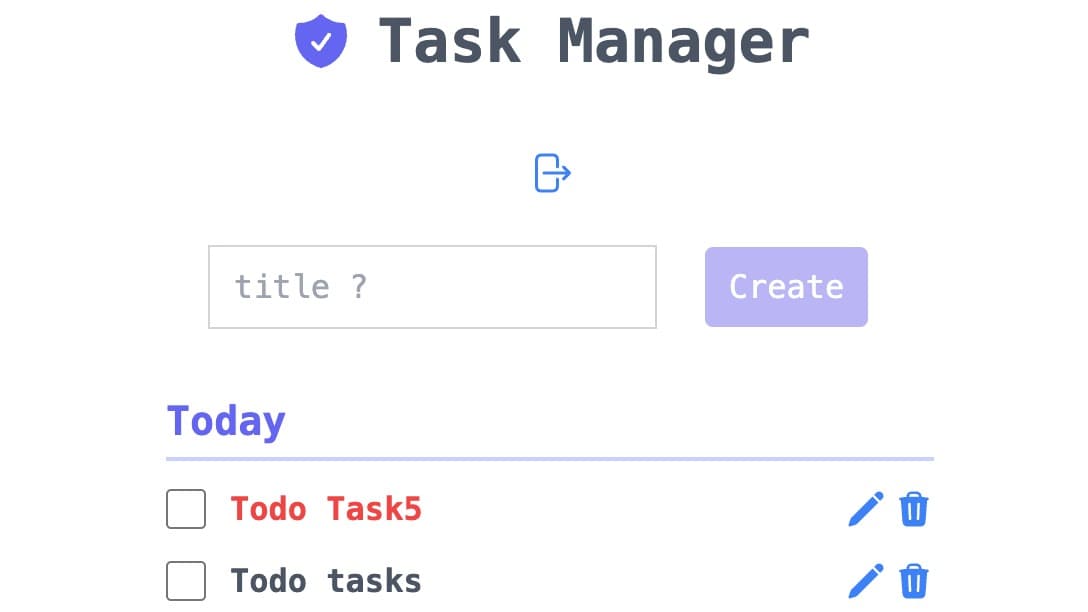Tick the checkbox beside Todo tasks

pyautogui.click(x=186, y=581)
